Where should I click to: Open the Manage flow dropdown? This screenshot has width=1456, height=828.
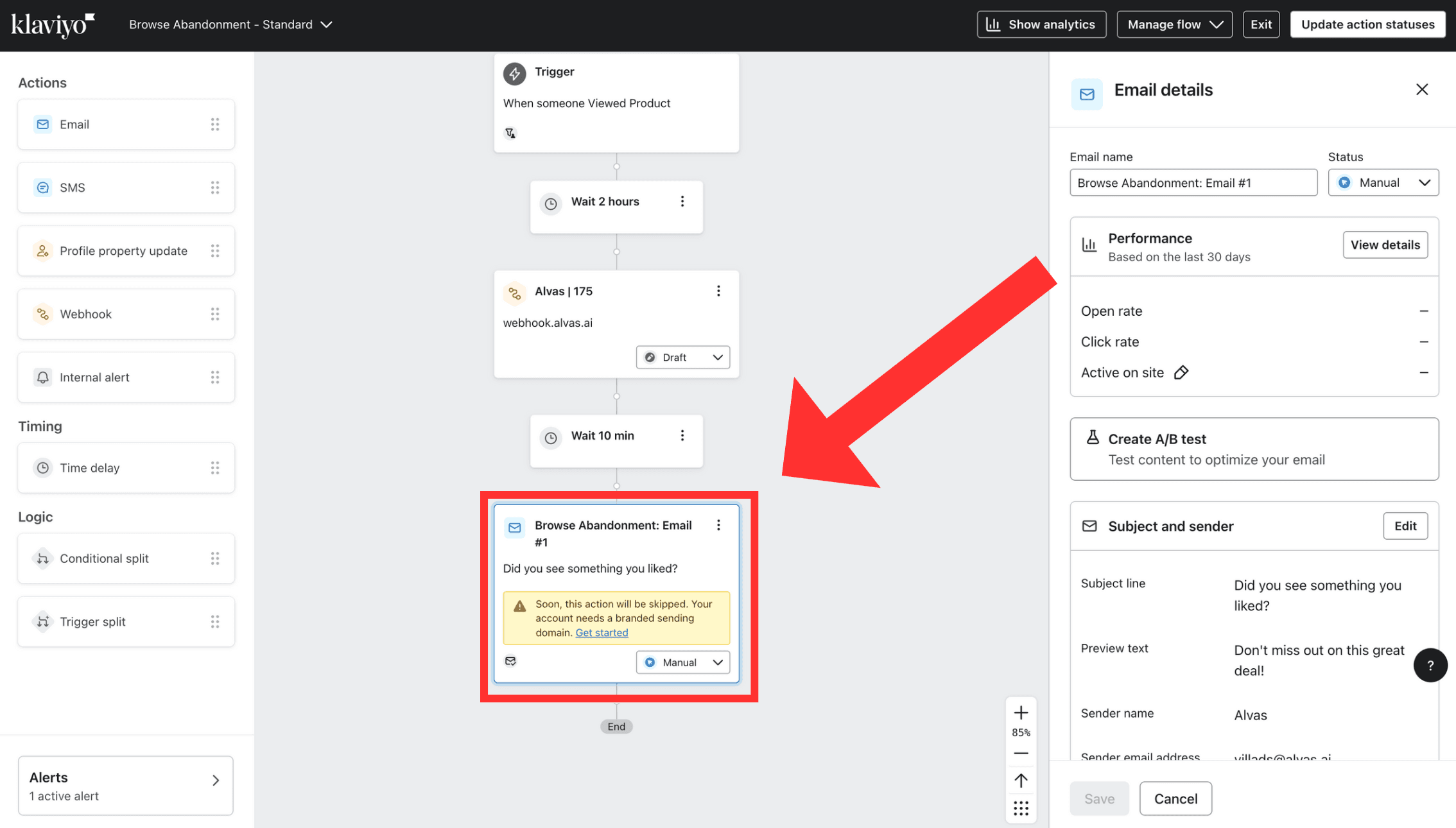pyautogui.click(x=1174, y=24)
